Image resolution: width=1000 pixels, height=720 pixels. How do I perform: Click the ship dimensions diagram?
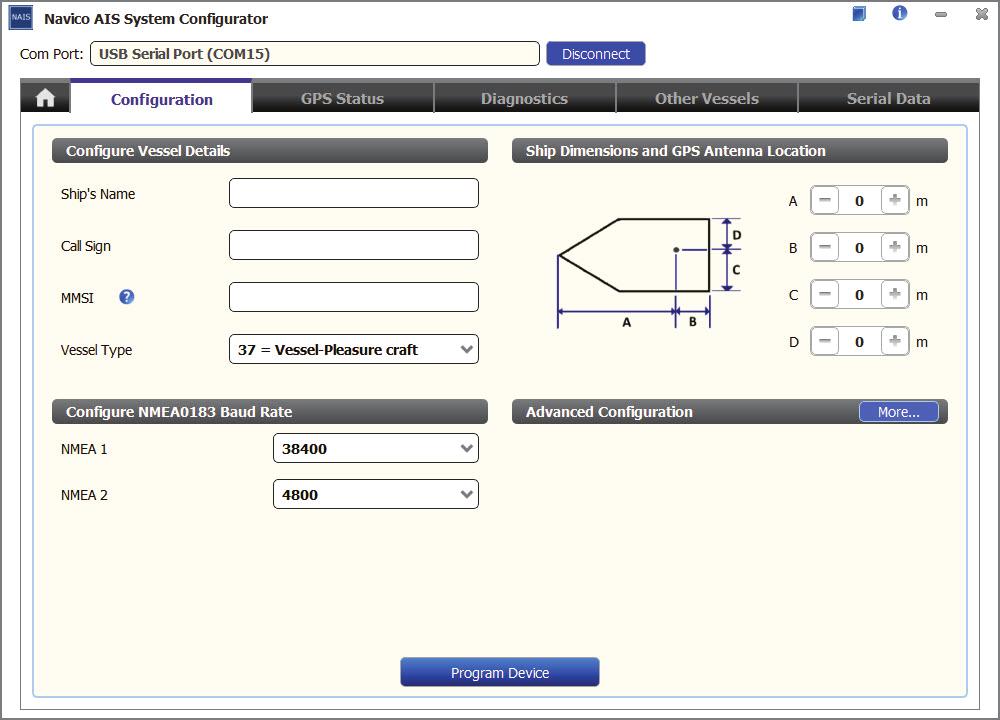tap(649, 273)
